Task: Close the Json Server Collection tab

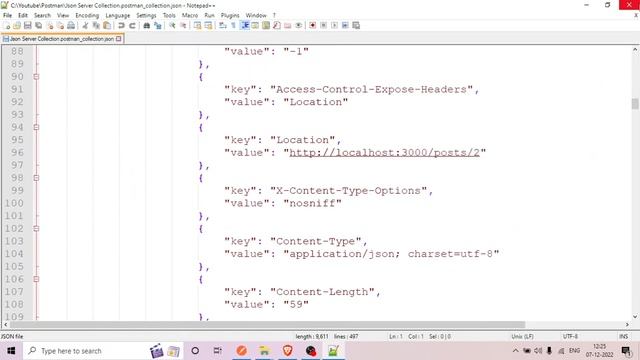Action: [119, 39]
